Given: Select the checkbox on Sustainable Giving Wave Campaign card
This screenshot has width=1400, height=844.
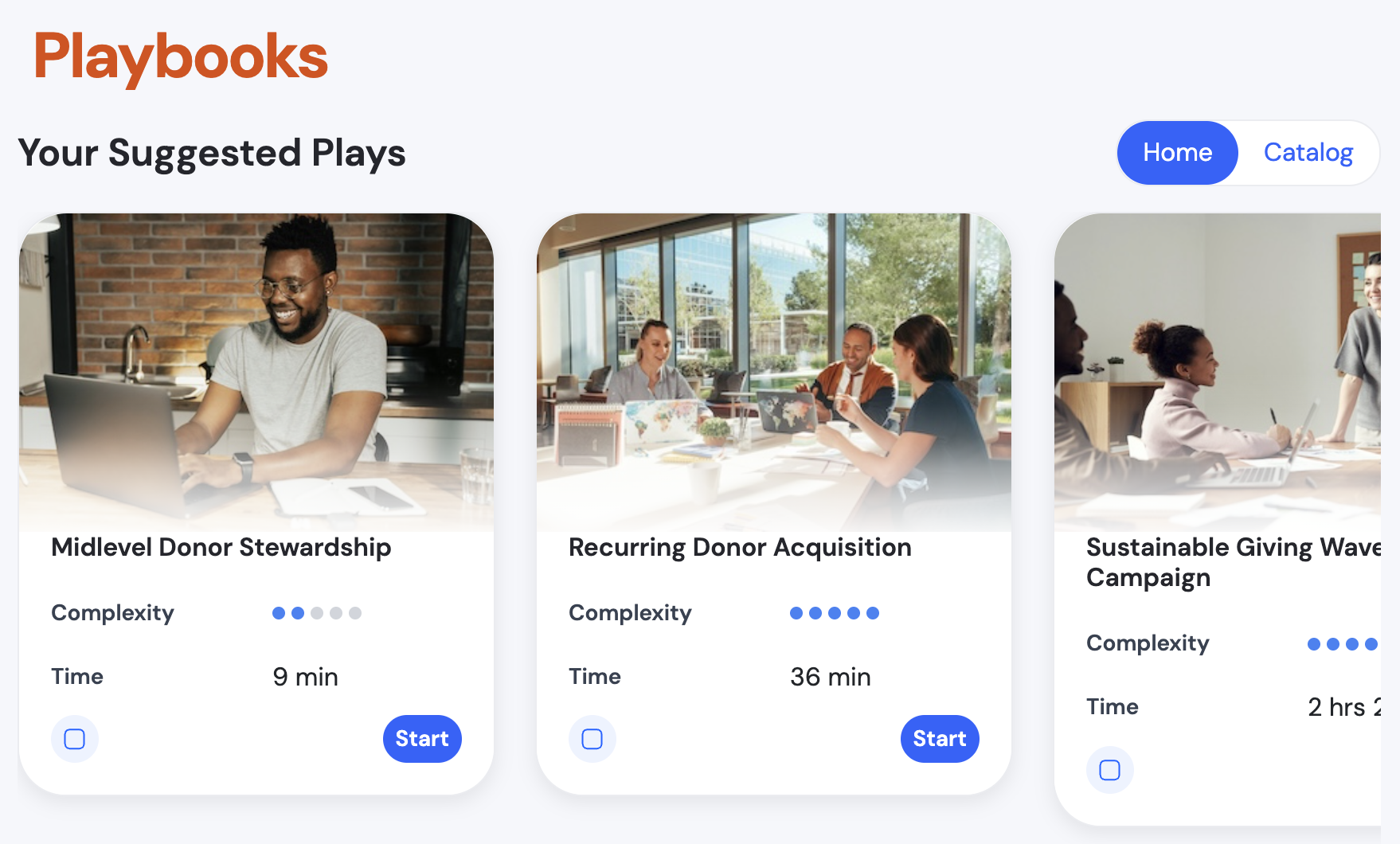Looking at the screenshot, I should [x=1109, y=770].
